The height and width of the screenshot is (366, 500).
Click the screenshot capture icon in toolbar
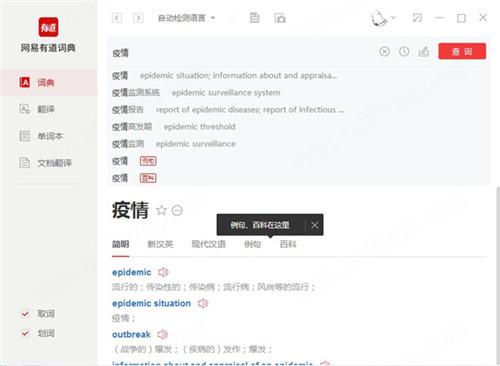click(x=280, y=18)
